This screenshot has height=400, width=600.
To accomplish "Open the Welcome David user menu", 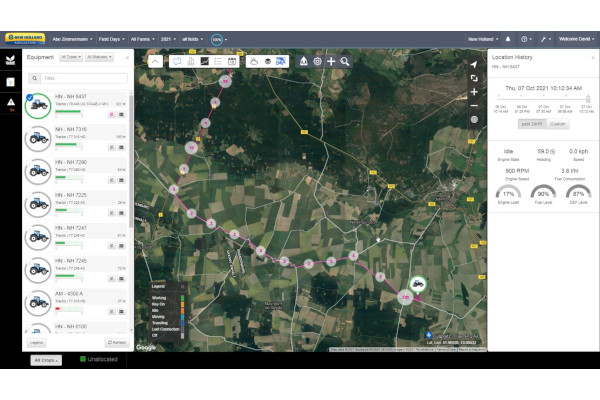I will 576,39.
